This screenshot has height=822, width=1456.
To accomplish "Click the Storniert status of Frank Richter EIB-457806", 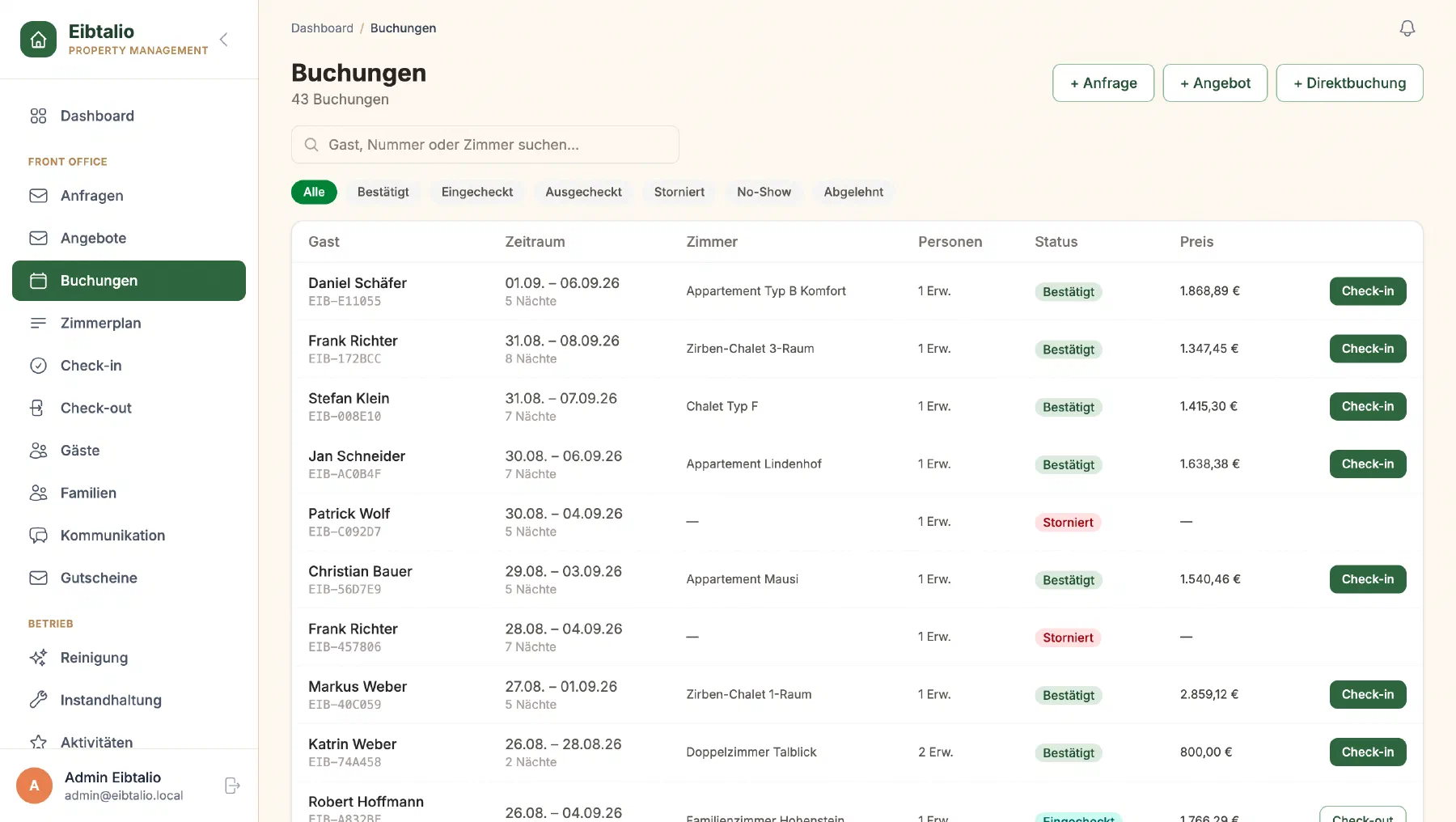I will pyautogui.click(x=1068, y=638).
